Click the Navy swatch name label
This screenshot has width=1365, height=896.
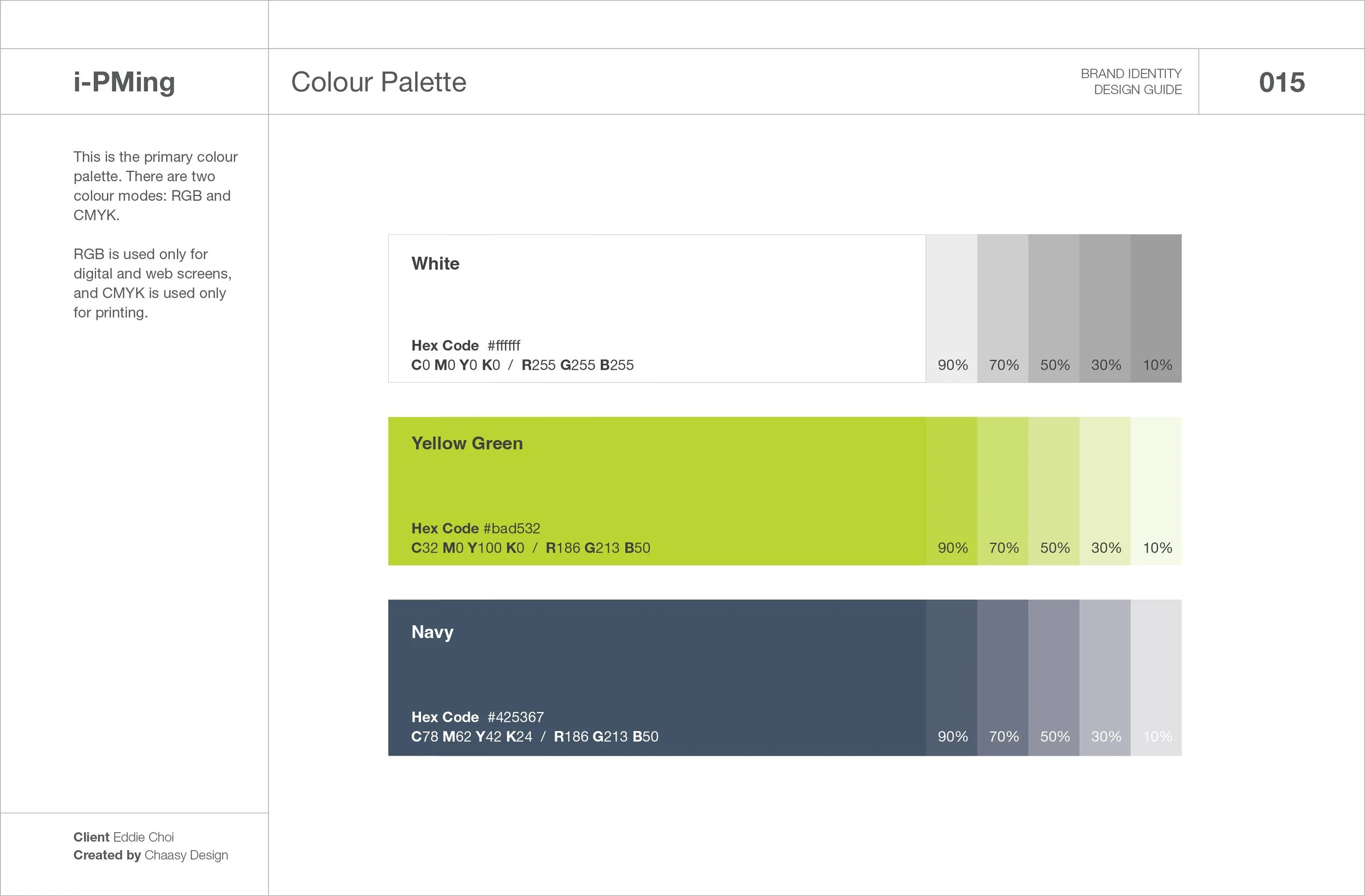tap(432, 632)
